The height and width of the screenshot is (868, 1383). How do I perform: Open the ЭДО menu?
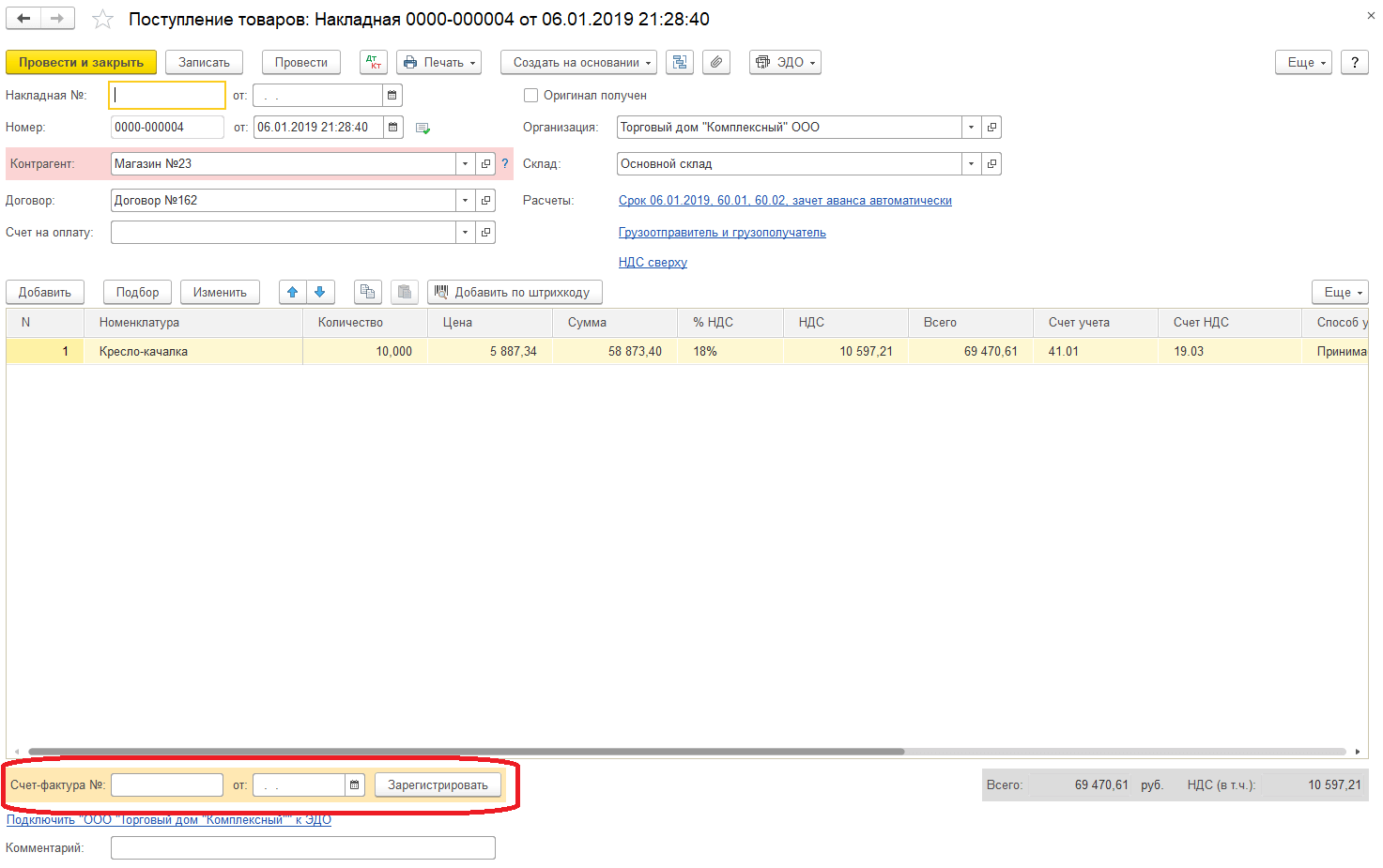(x=785, y=63)
